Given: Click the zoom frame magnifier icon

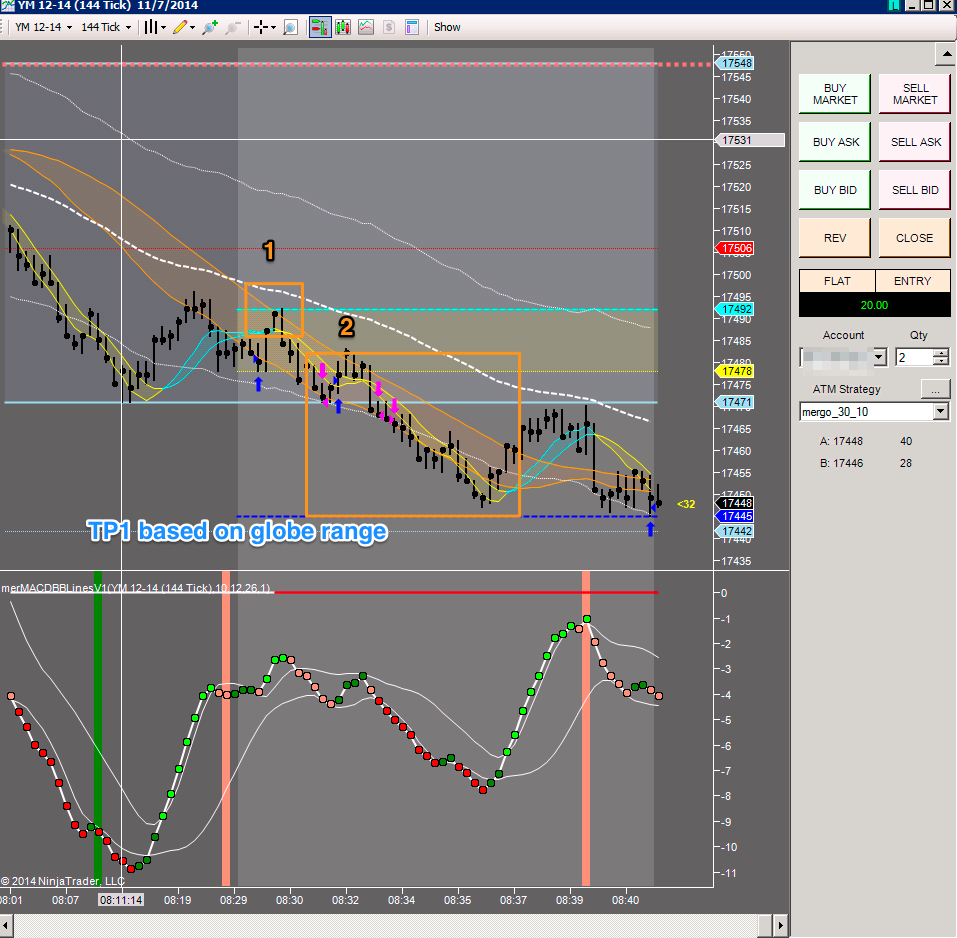Looking at the screenshot, I should [291, 27].
